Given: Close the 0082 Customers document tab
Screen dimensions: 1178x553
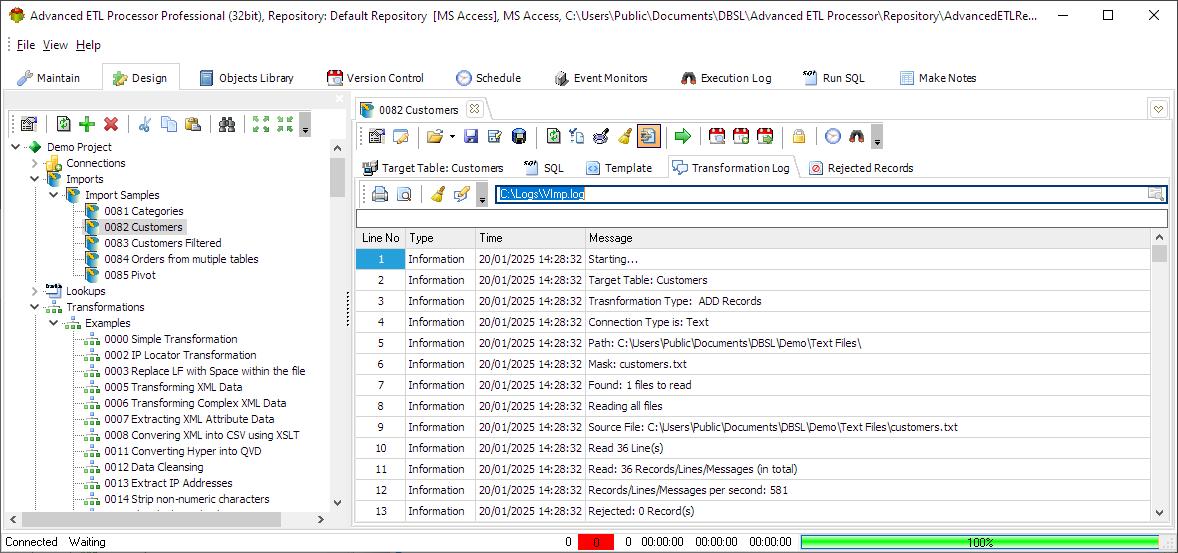Looking at the screenshot, I should 474,109.
